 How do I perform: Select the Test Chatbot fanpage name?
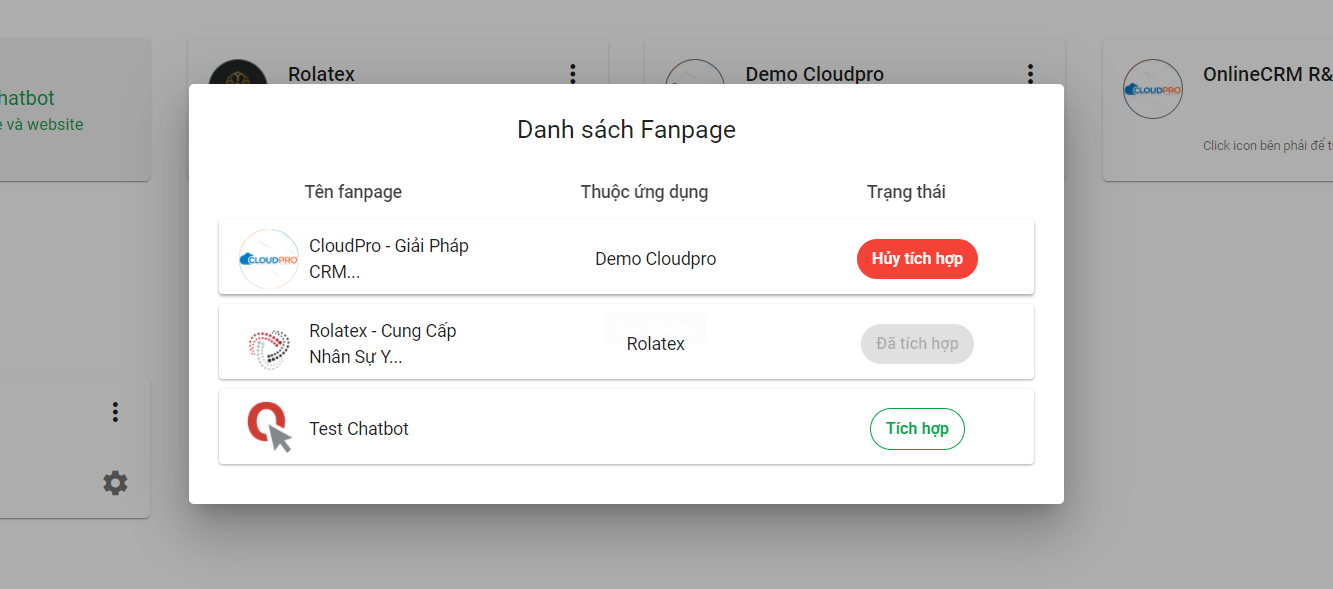coord(359,429)
